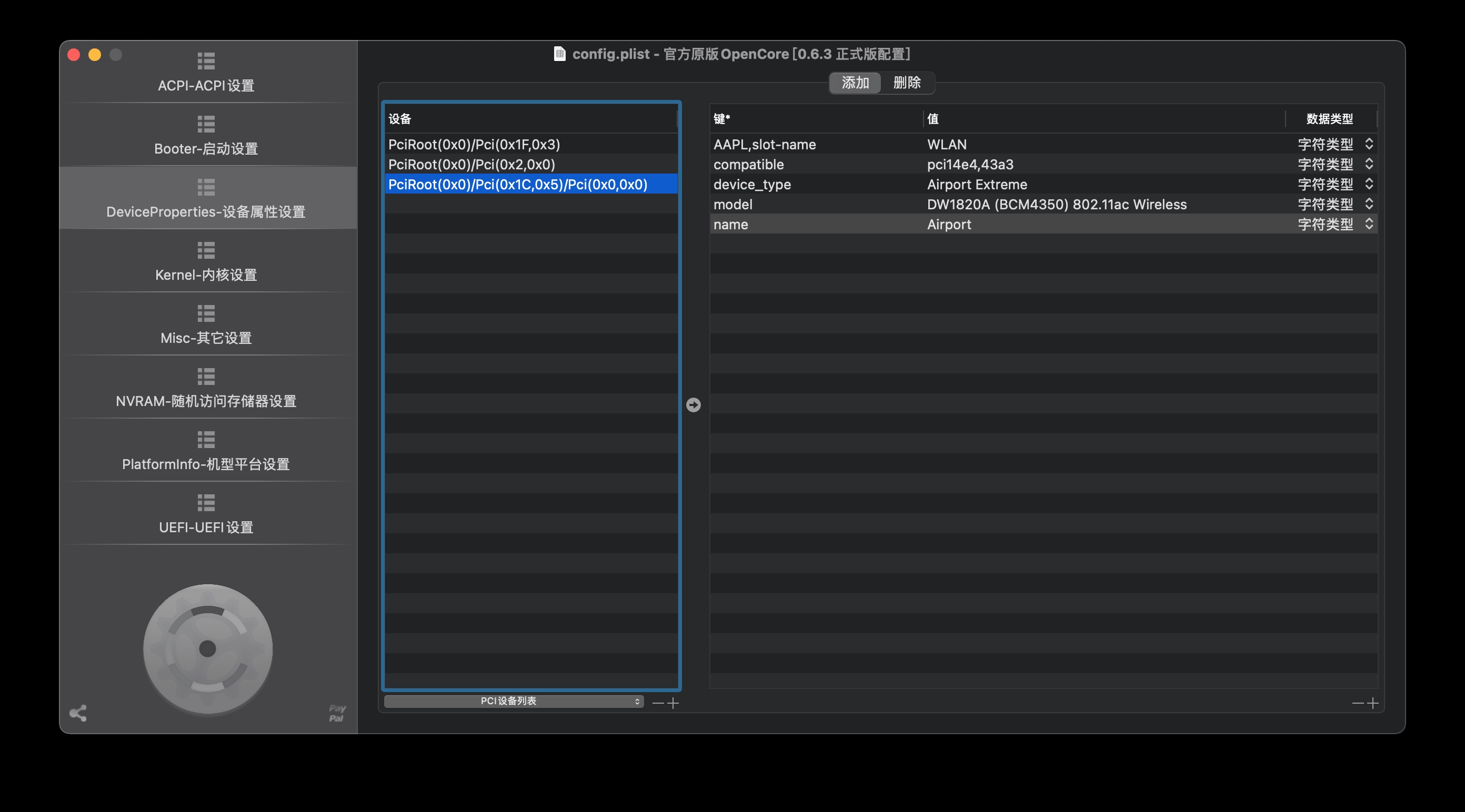Click the arrow icon between device and key lists
The height and width of the screenshot is (812, 1465).
pos(693,405)
